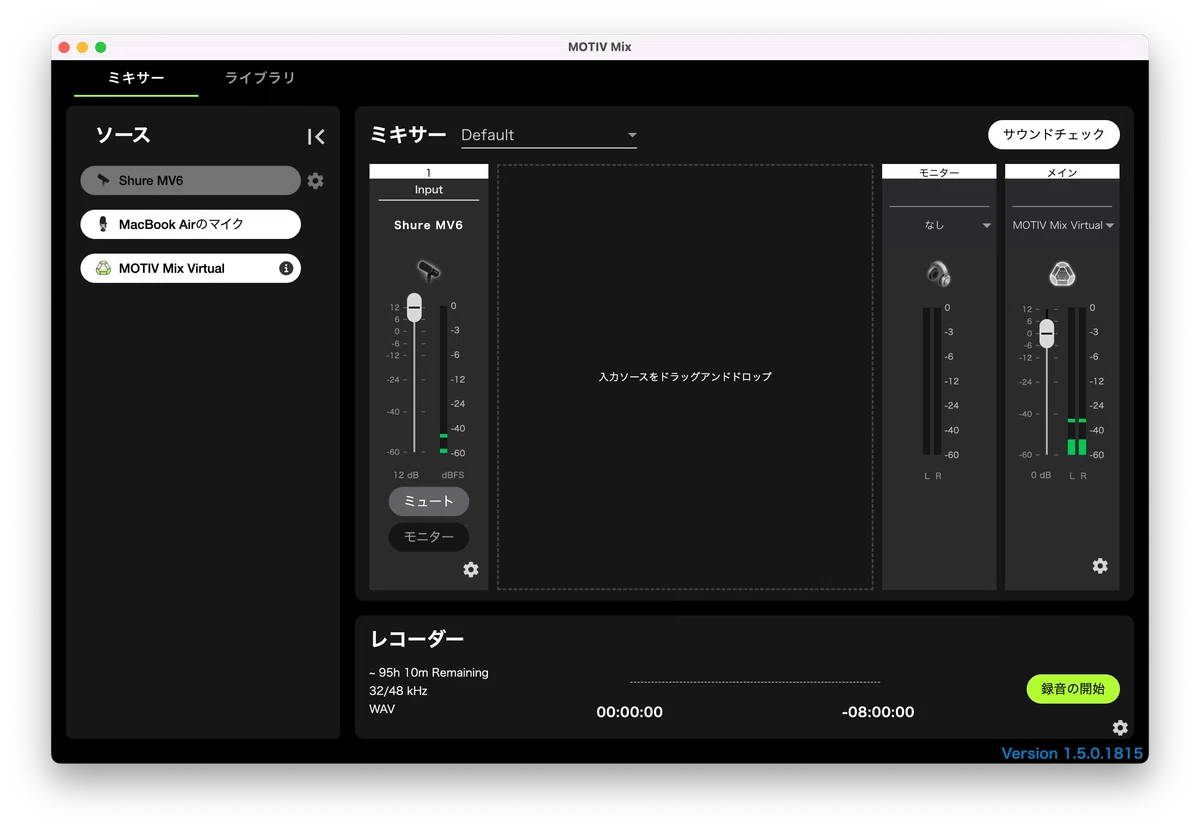Viewport: 1200px width, 831px height.
Task: Switch to the ライブラリ tab
Action: (x=260, y=78)
